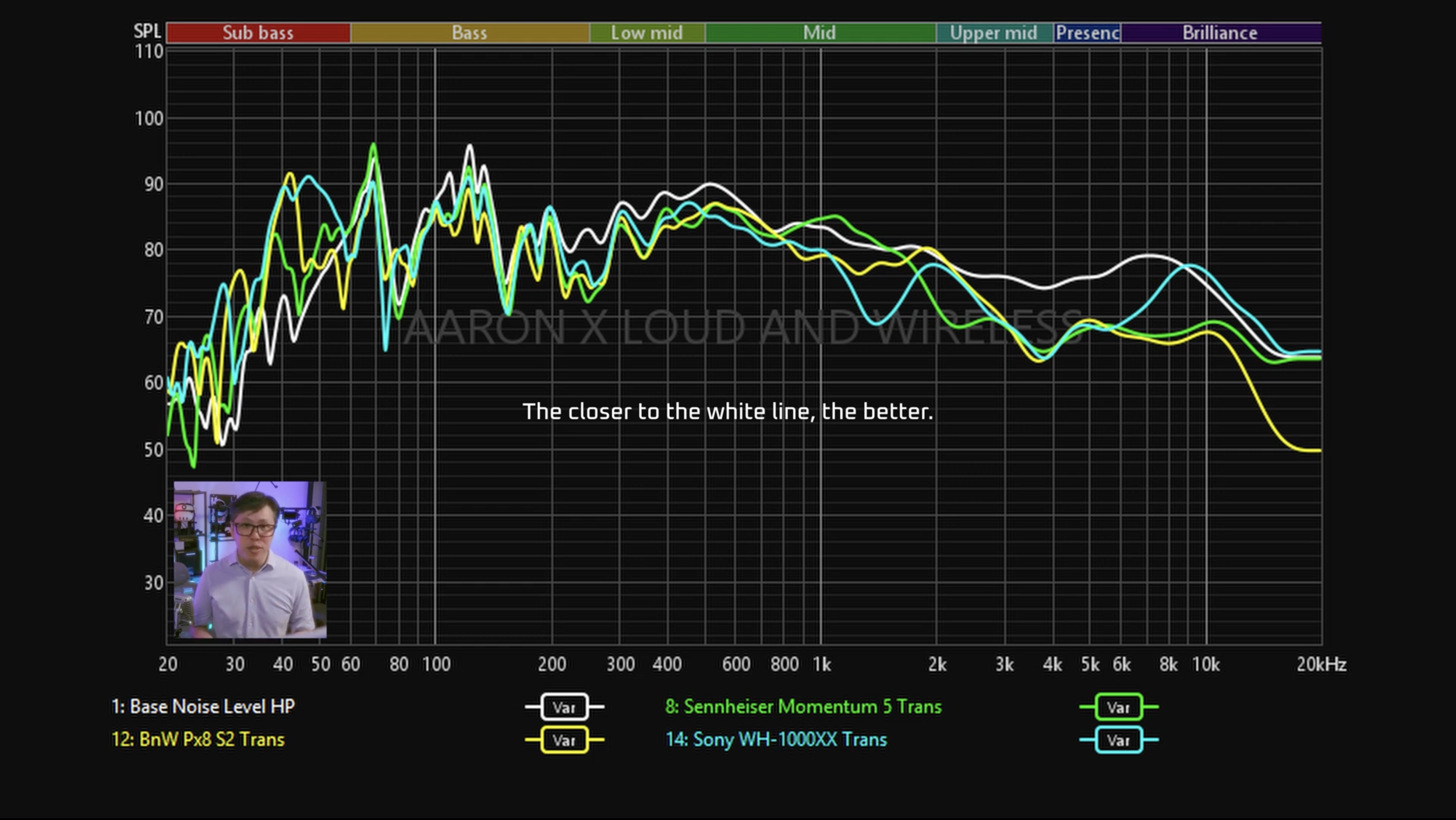Click the "6k" frequency axis label
The image size is (1456, 820).
coord(1122,665)
